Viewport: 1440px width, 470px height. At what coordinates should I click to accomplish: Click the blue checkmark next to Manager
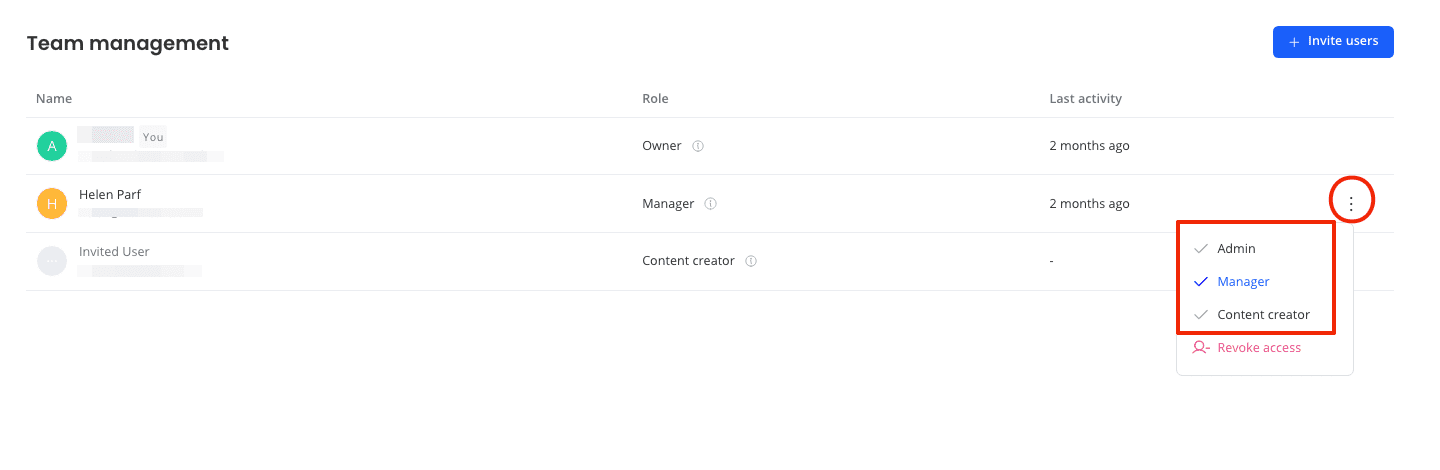coord(1201,282)
